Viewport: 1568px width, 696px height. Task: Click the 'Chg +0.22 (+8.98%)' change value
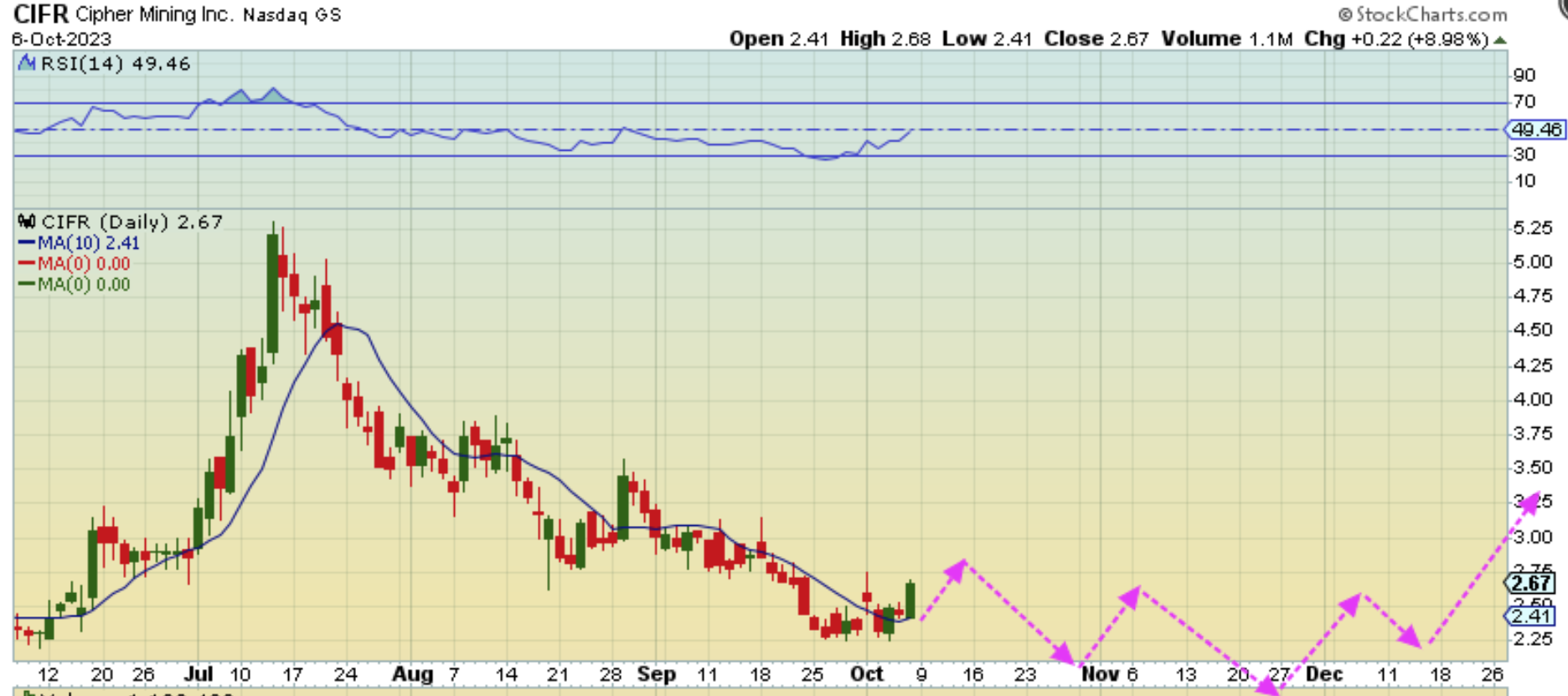pyautogui.click(x=1396, y=39)
